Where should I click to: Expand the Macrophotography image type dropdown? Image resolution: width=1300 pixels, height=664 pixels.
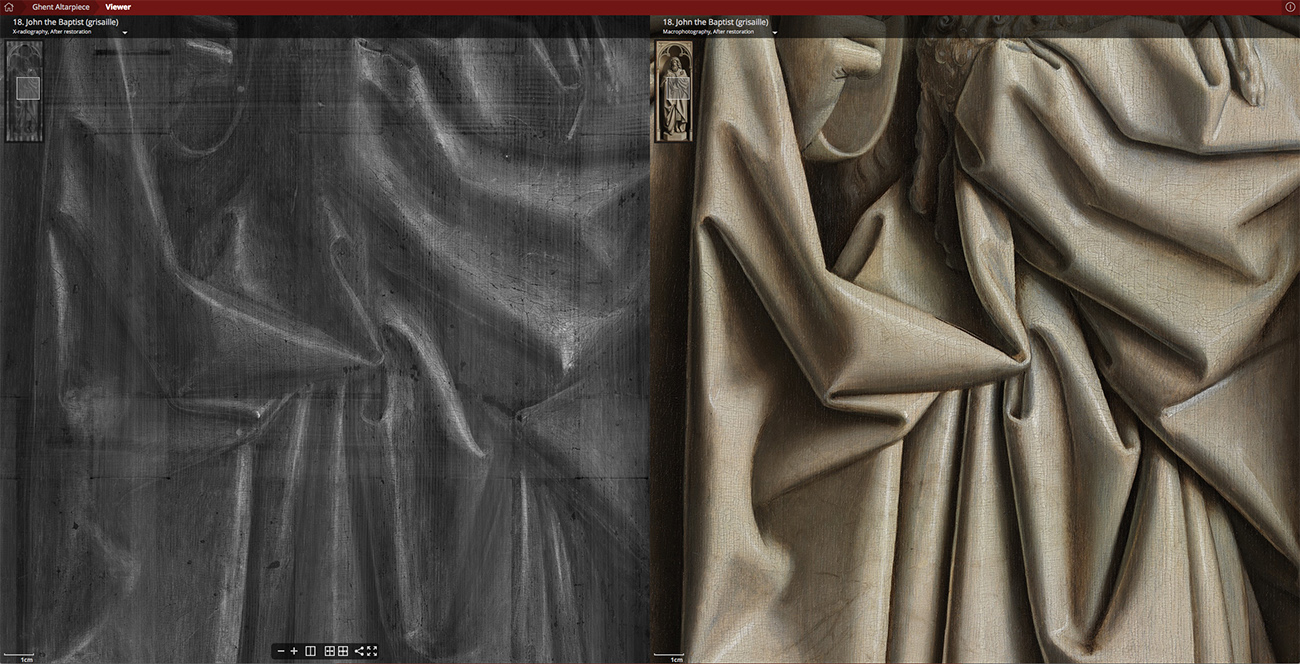point(775,32)
